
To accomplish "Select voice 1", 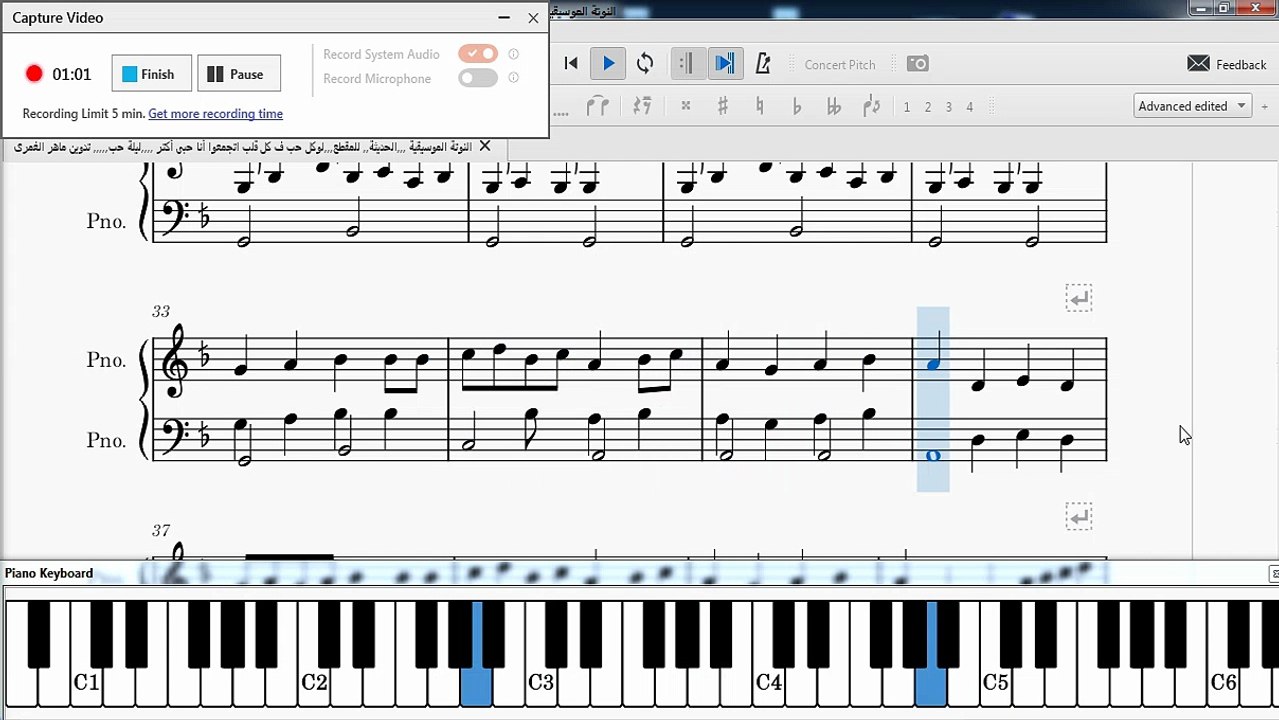I will tap(907, 107).
